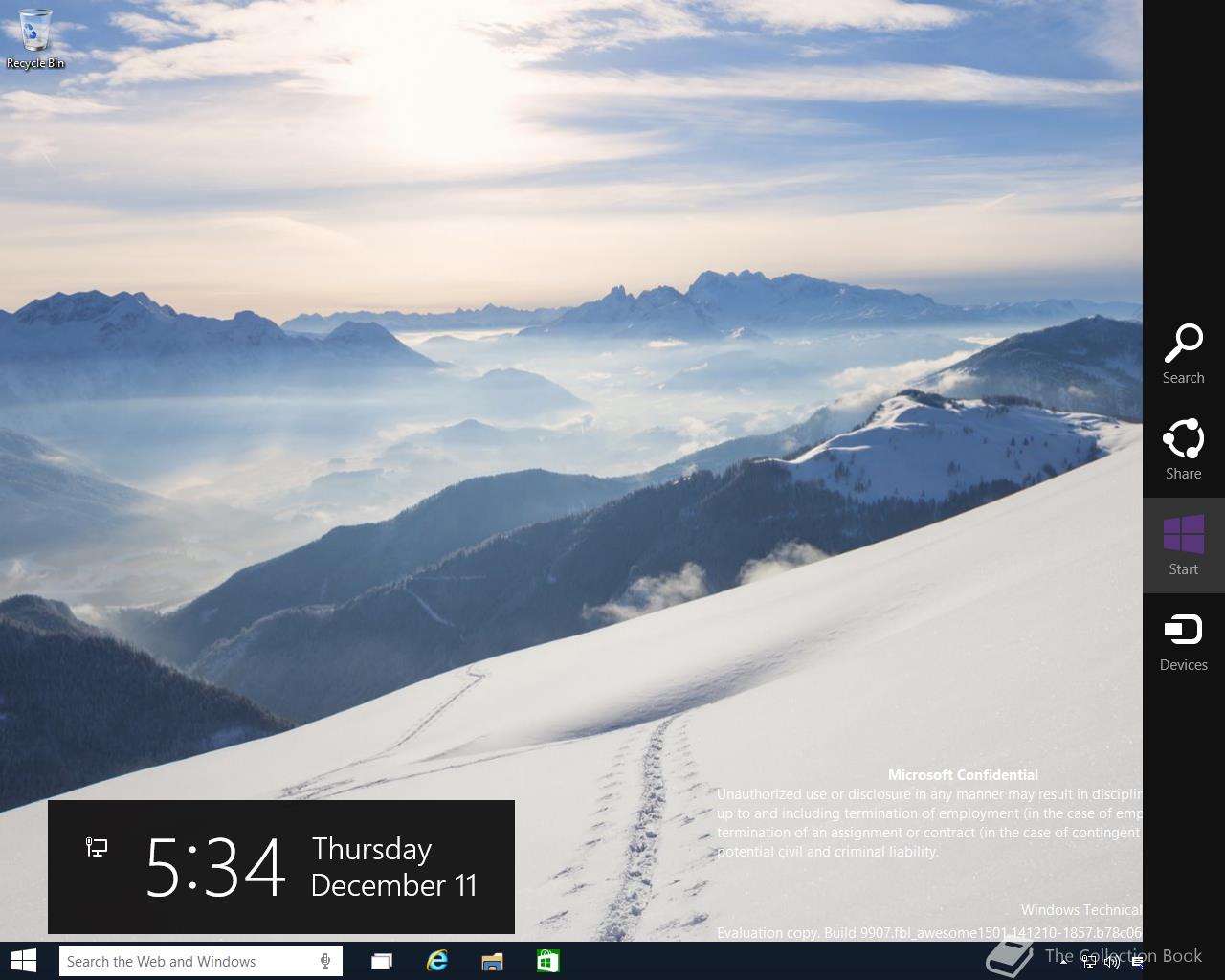Click the Windows Start button on taskbar
This screenshot has height=980, width=1225.
coord(23,961)
